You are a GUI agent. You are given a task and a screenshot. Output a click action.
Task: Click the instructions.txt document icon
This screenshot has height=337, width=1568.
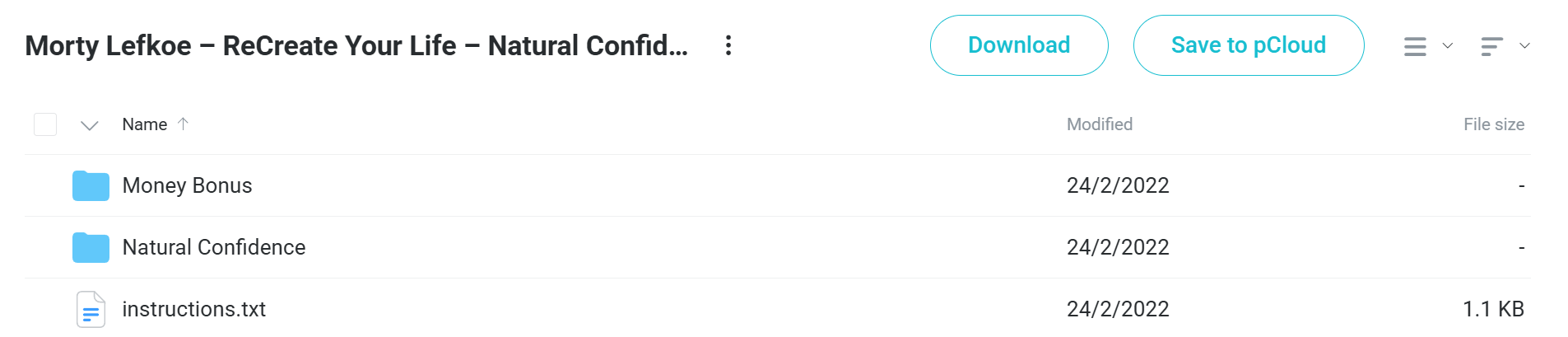[91, 309]
